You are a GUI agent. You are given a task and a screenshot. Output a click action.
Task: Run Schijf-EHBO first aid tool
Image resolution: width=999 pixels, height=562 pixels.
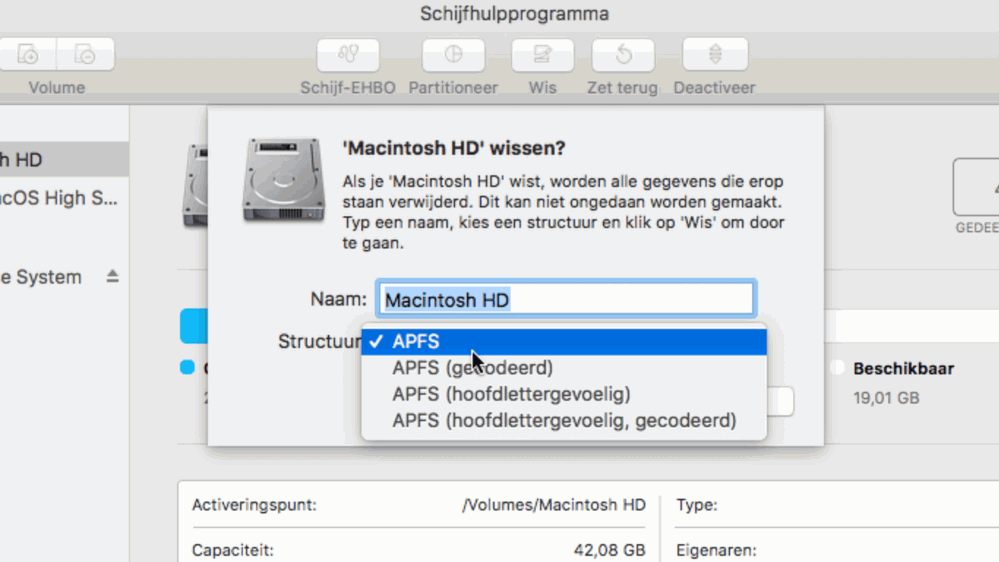coord(348,55)
